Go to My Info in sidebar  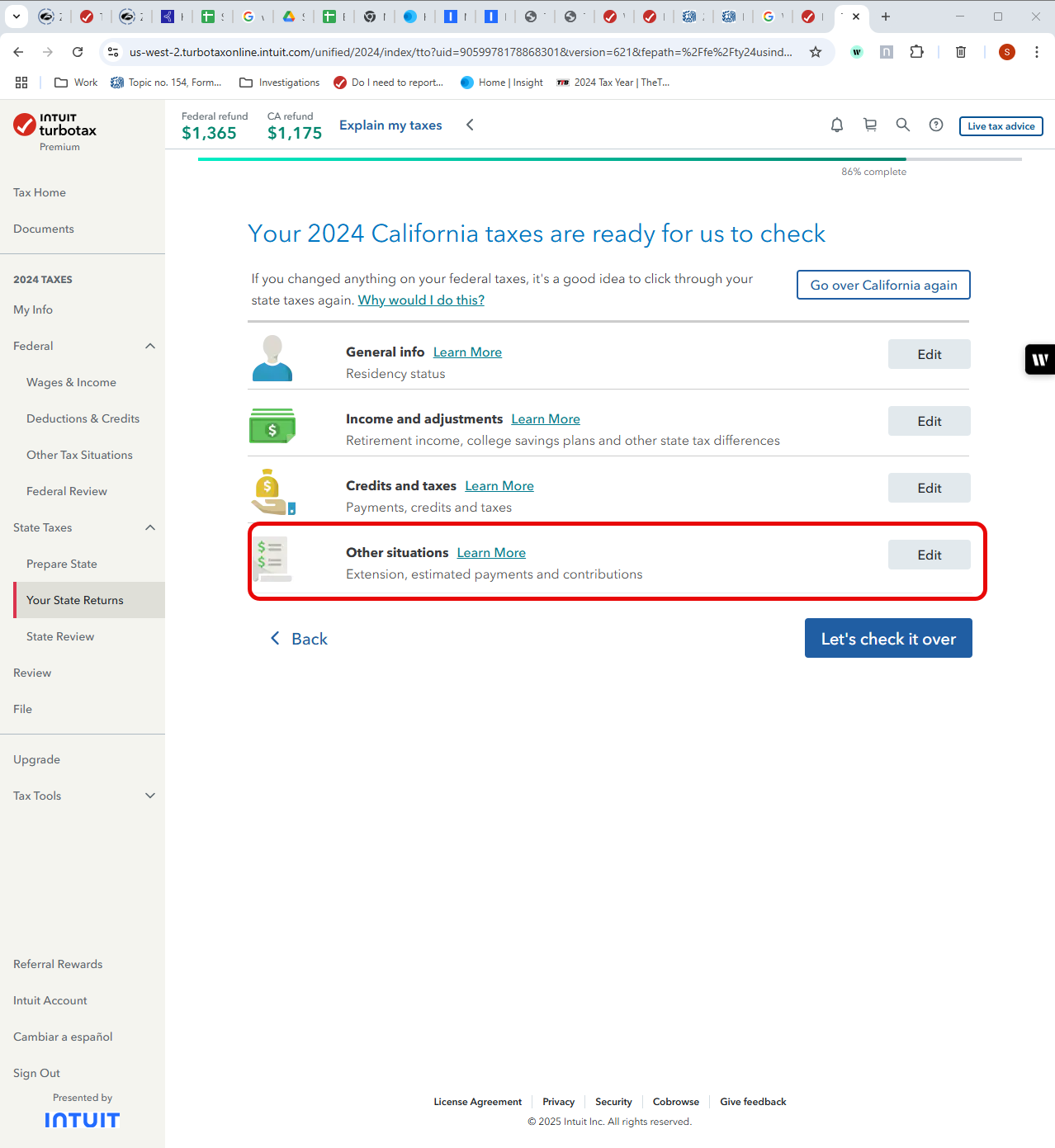pos(33,309)
